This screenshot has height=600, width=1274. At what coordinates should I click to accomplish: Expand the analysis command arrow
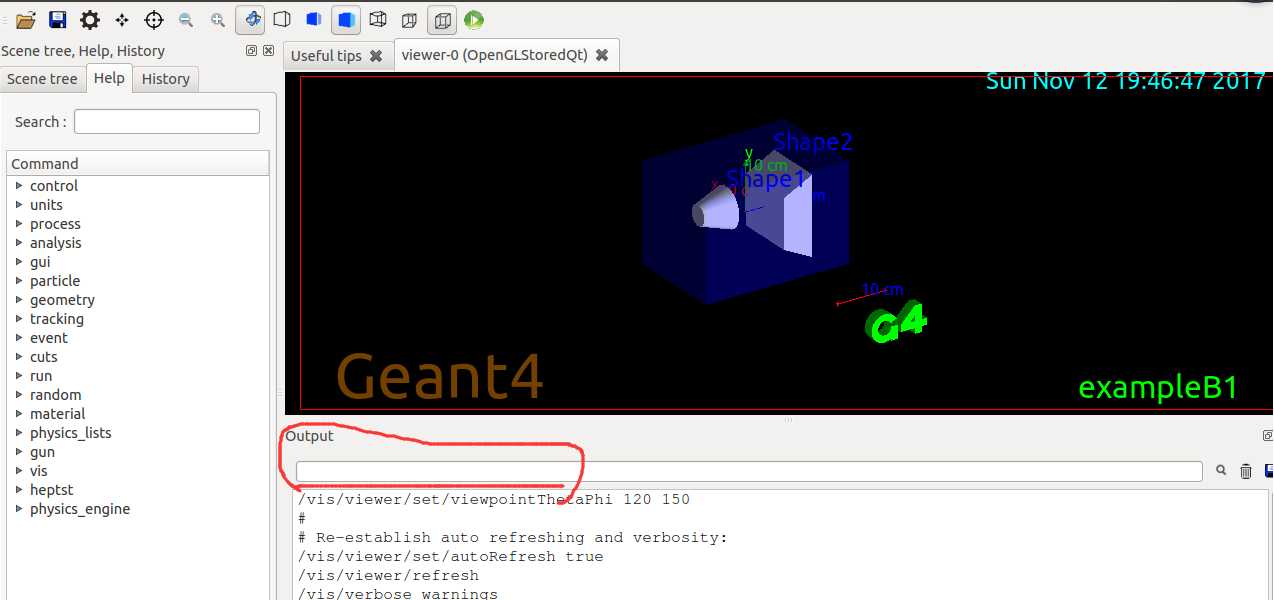pos(19,243)
